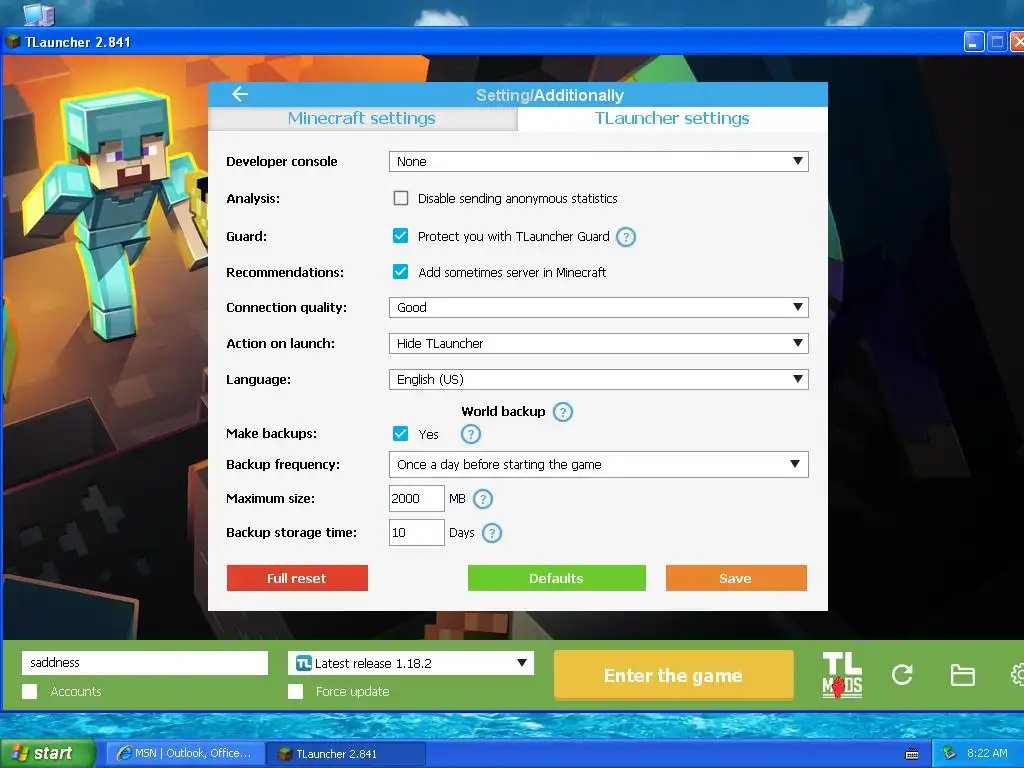Viewport: 1024px width, 768px height.
Task: Open the Windows start button
Action: pyautogui.click(x=47, y=753)
